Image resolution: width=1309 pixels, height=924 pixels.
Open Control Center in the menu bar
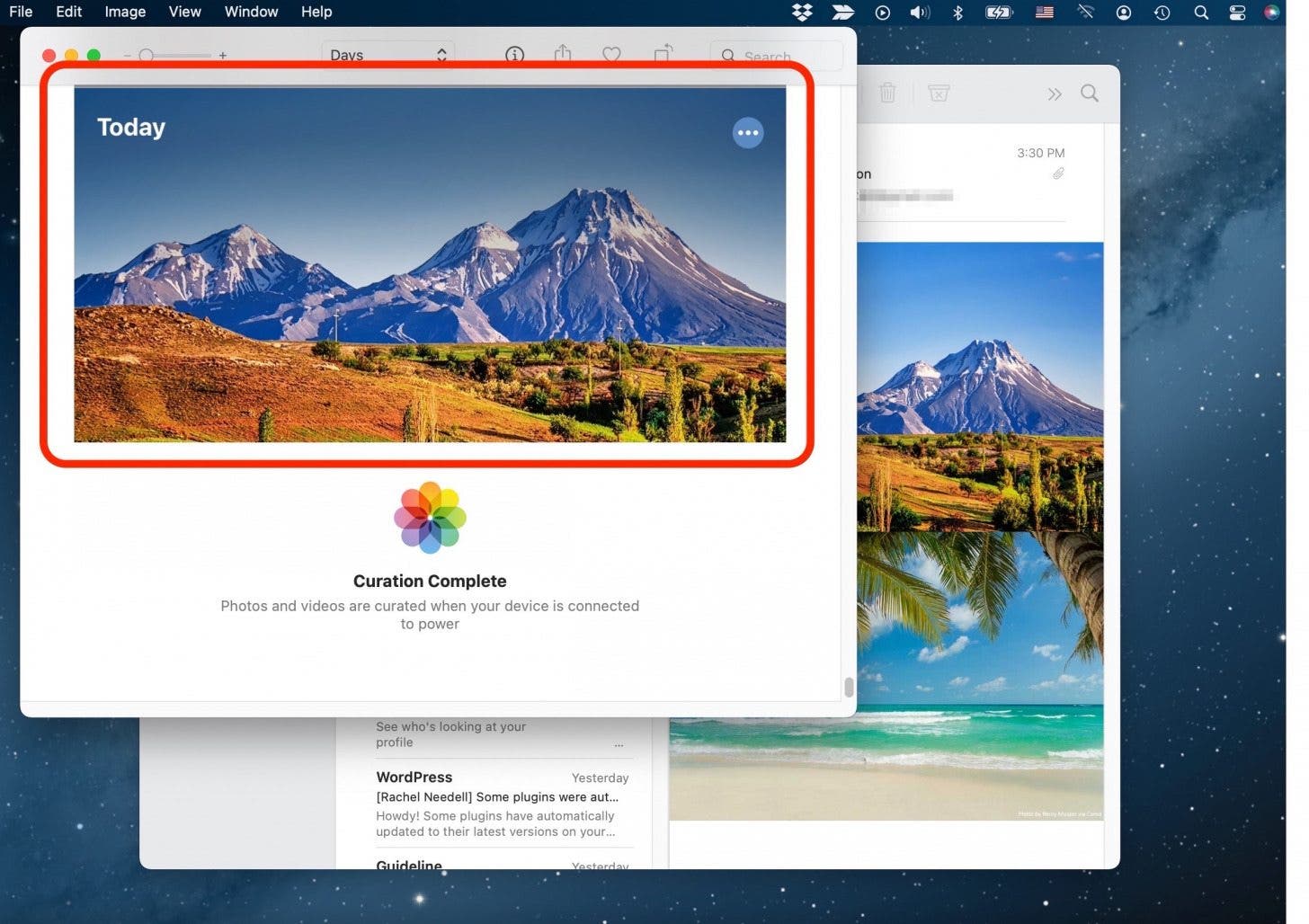[1237, 13]
